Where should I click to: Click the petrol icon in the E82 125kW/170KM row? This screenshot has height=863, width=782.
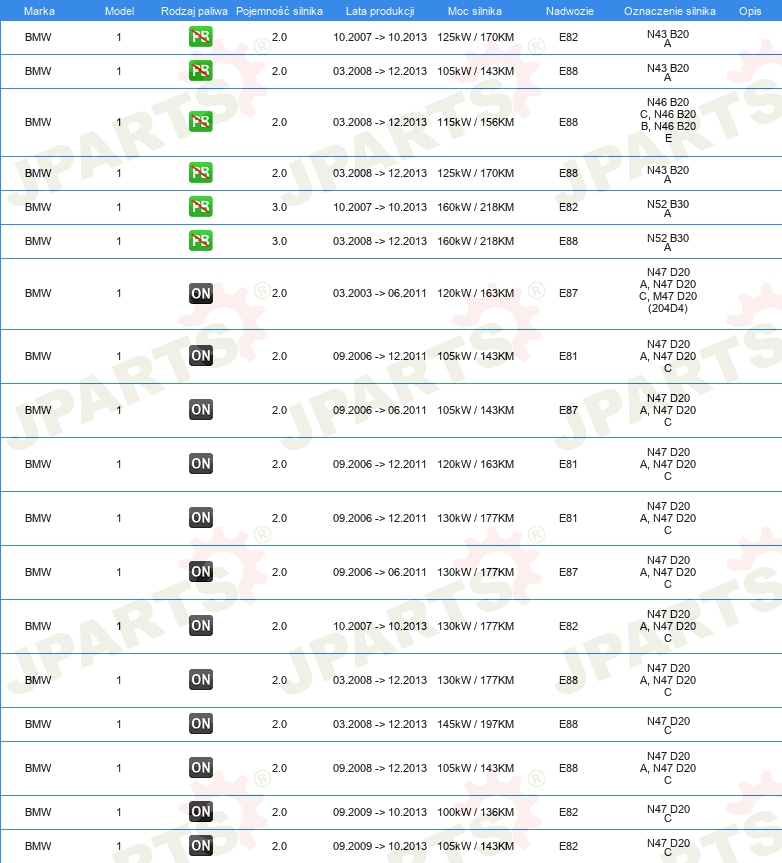point(200,37)
